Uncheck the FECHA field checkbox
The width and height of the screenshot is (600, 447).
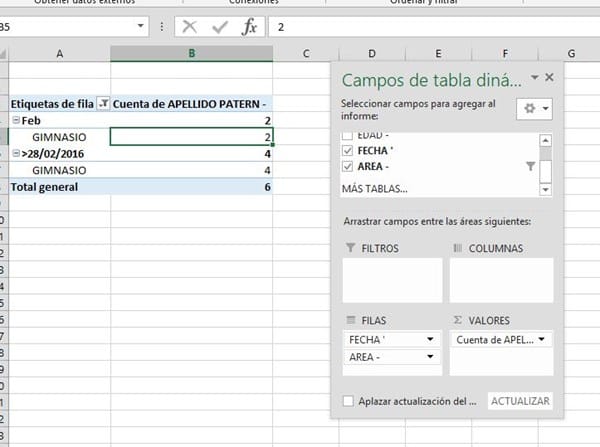point(347,151)
